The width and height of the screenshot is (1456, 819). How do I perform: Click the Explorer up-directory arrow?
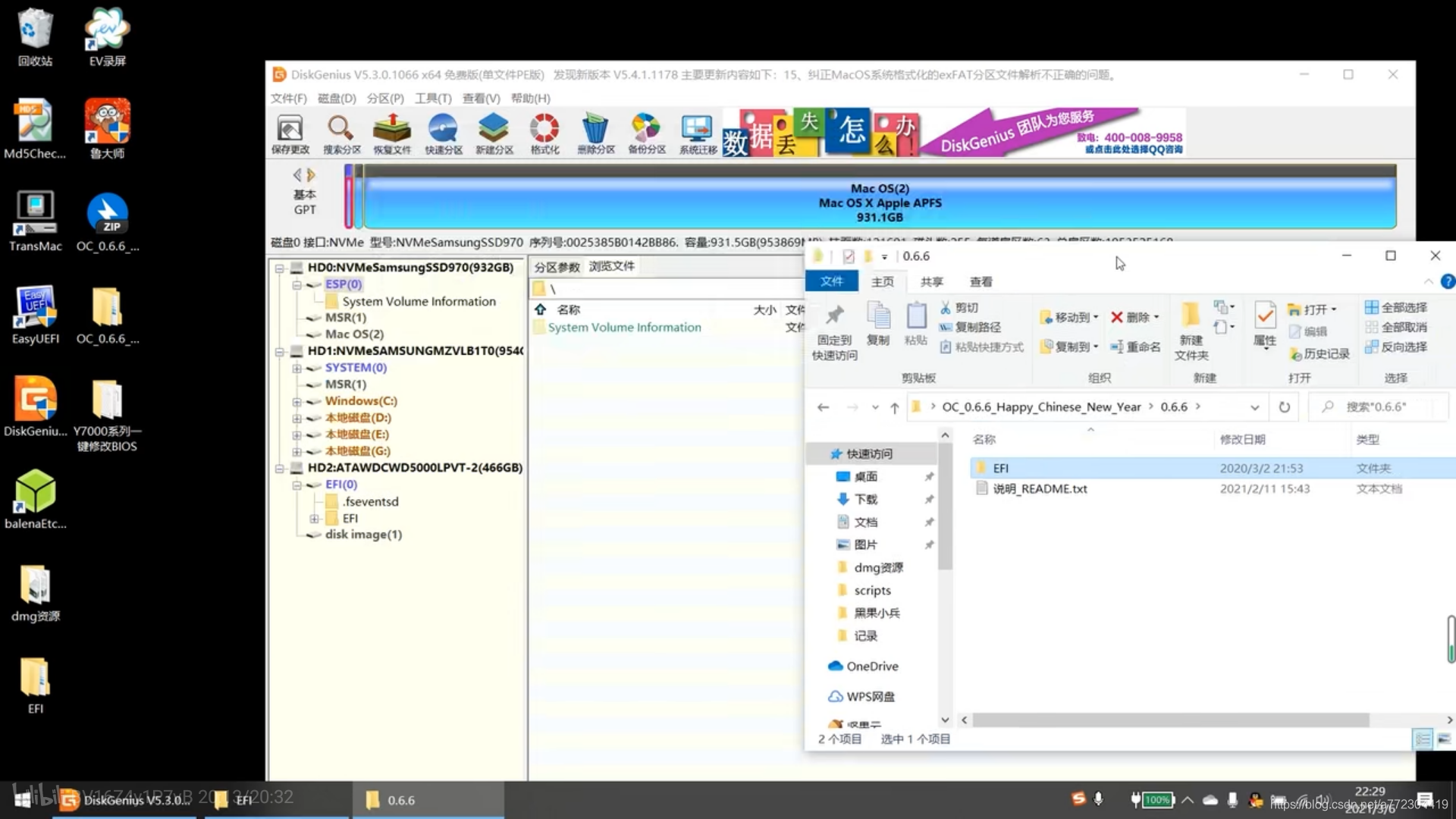tap(895, 407)
